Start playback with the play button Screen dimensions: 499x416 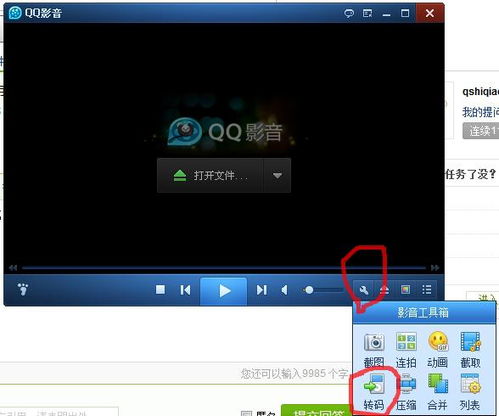pos(224,291)
